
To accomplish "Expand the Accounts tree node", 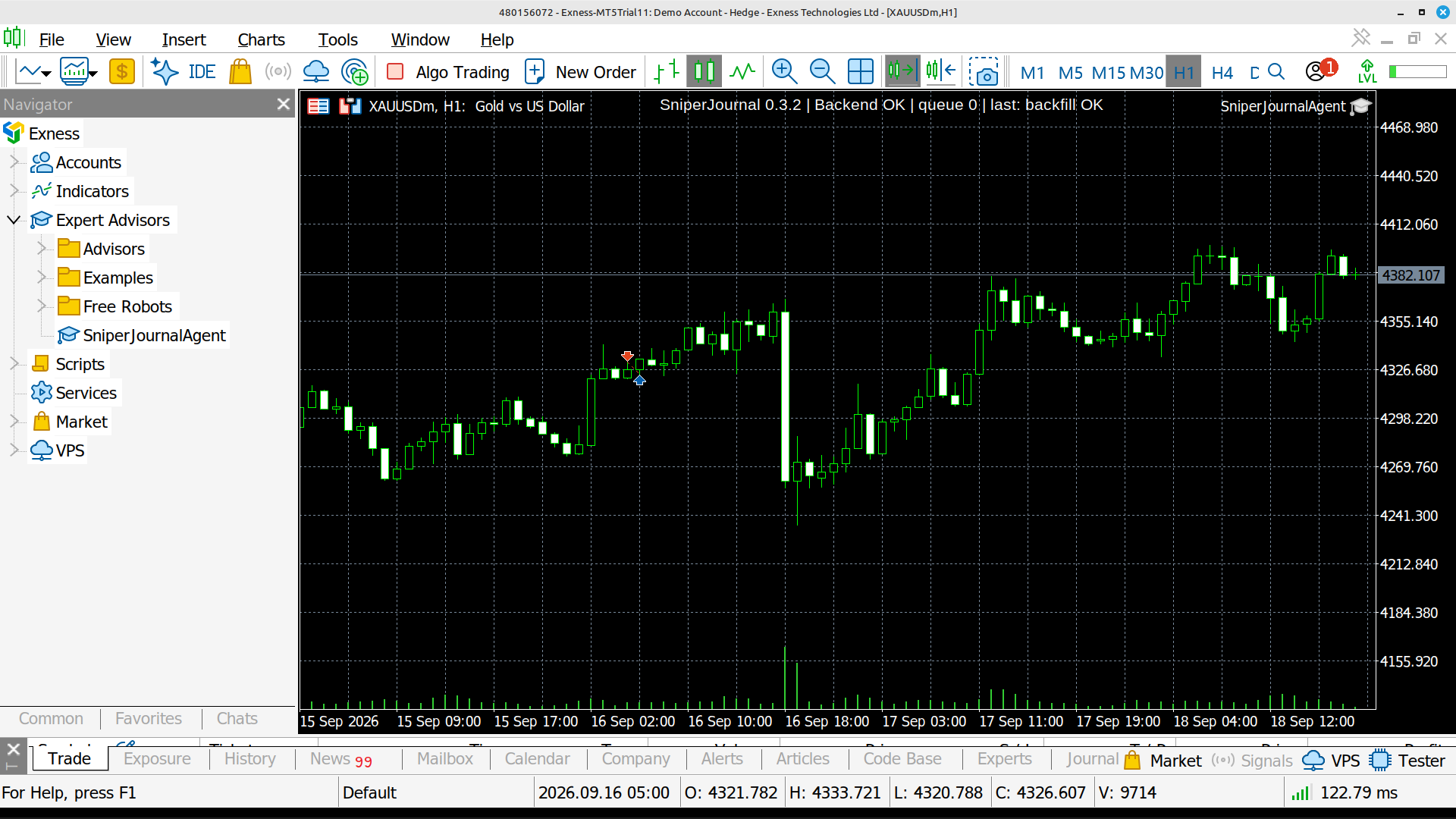I will 14,162.
